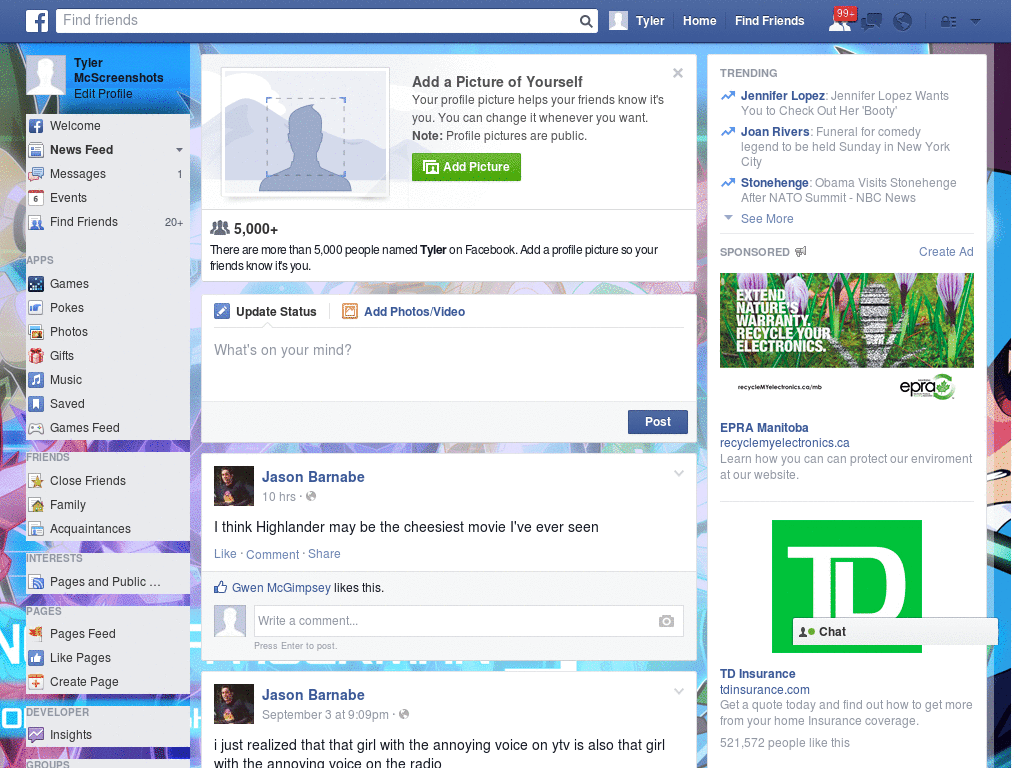This screenshot has height=768, width=1024.
Task: Expand the account menu arrow in top bar
Action: point(975,22)
